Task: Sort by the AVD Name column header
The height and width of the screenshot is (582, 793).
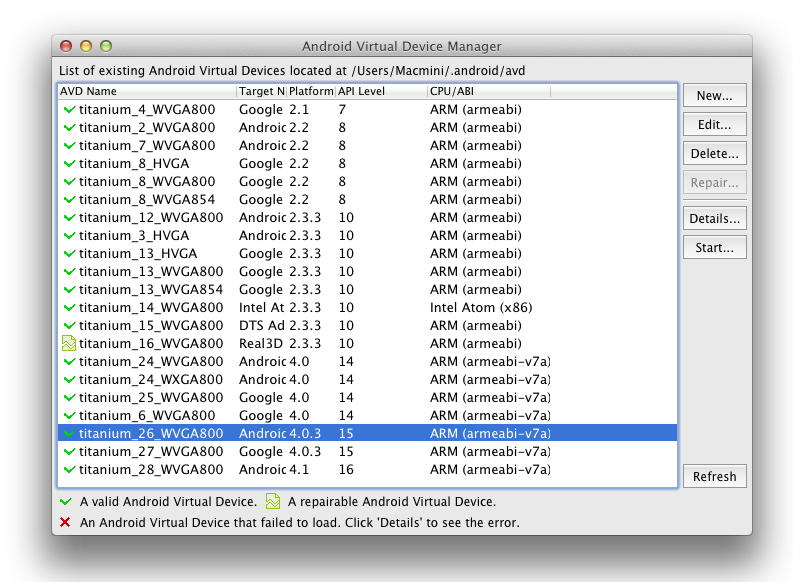Action: (147, 91)
